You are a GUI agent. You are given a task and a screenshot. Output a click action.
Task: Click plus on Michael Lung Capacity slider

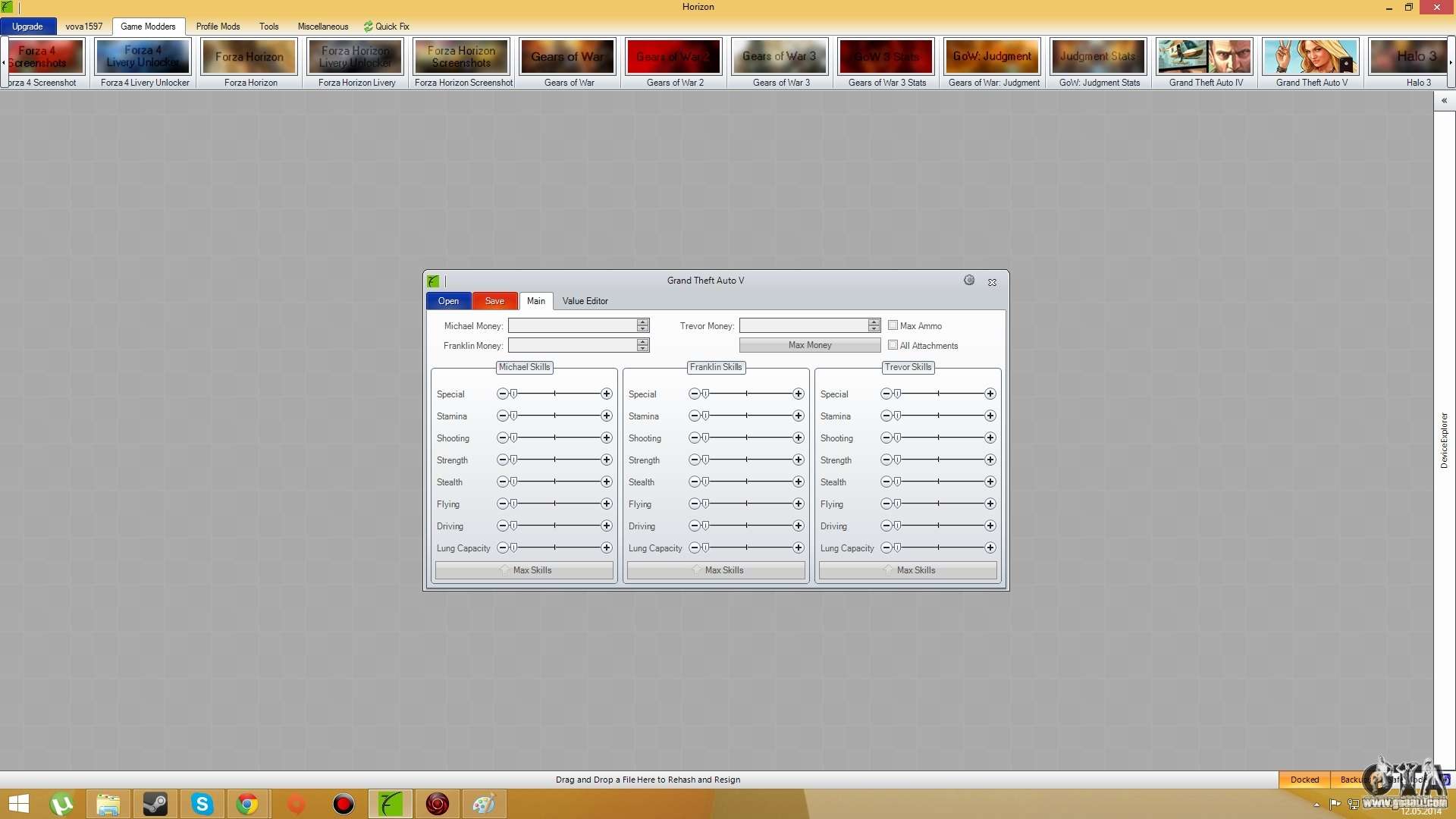(607, 548)
